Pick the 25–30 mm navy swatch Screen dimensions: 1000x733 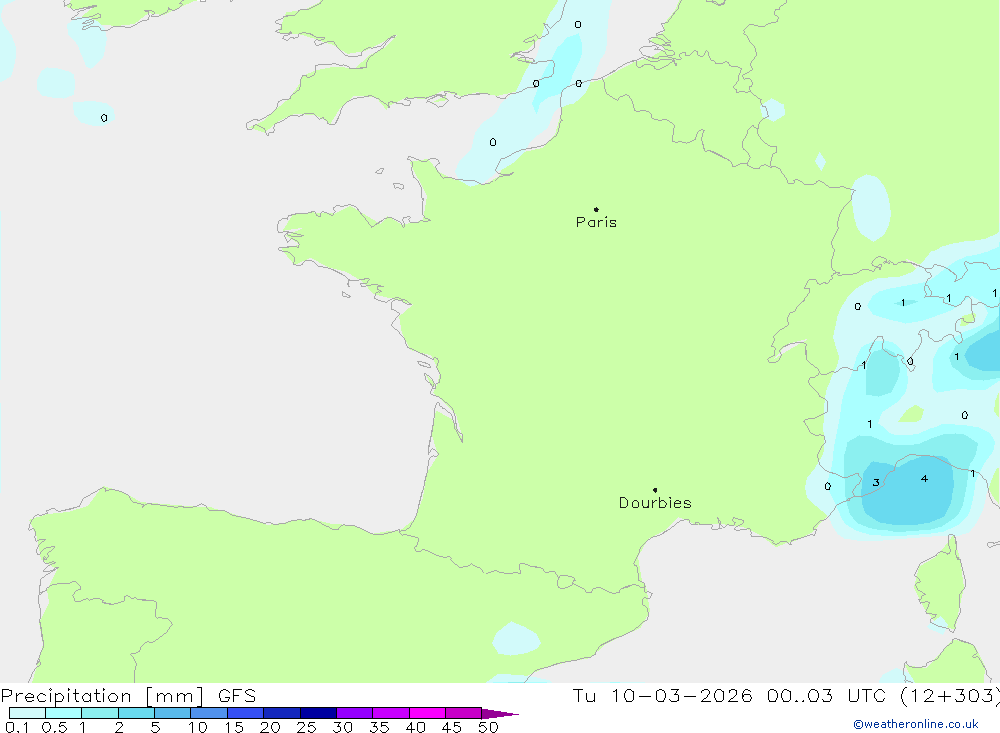click(x=318, y=713)
